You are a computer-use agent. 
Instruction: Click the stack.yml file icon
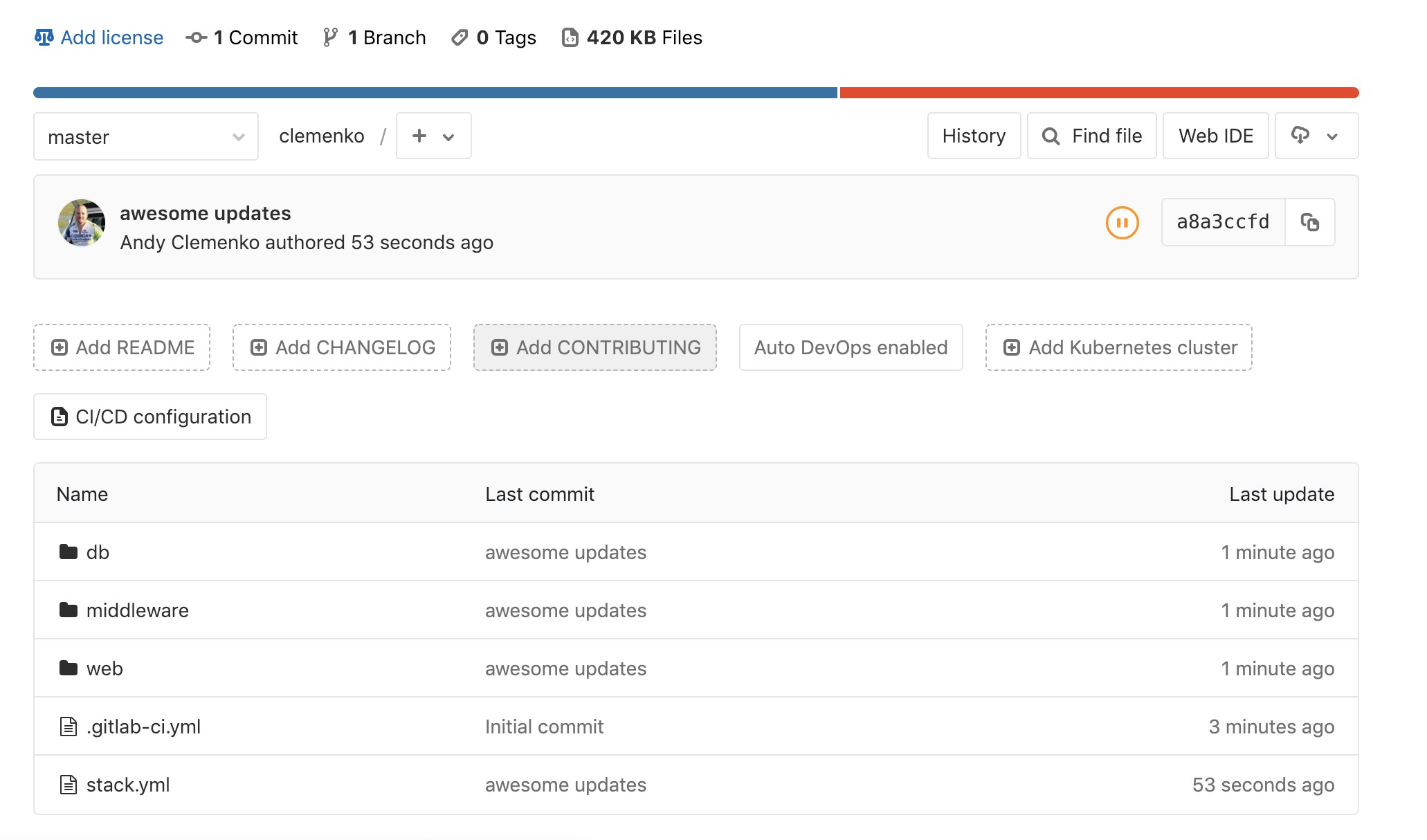click(68, 785)
